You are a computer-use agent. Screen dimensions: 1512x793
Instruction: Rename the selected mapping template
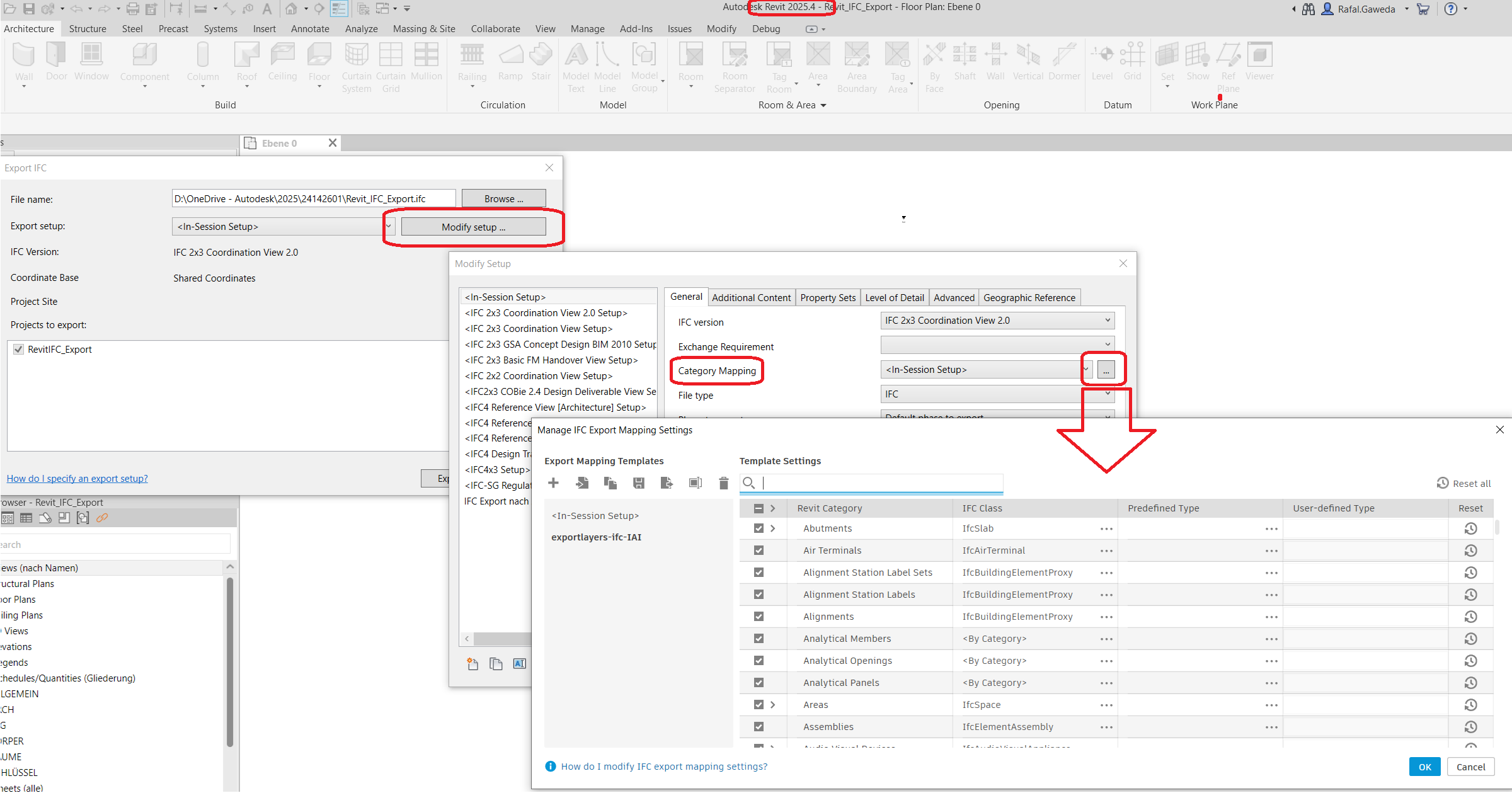[695, 483]
